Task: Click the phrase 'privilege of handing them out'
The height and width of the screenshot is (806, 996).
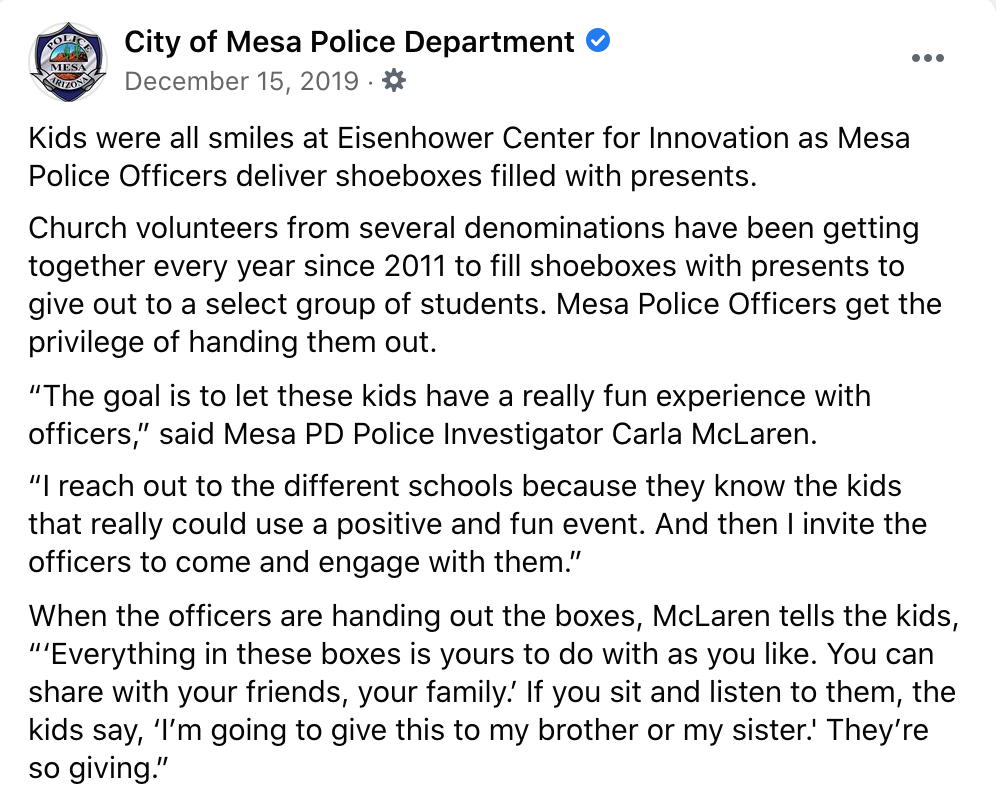Action: click(232, 342)
